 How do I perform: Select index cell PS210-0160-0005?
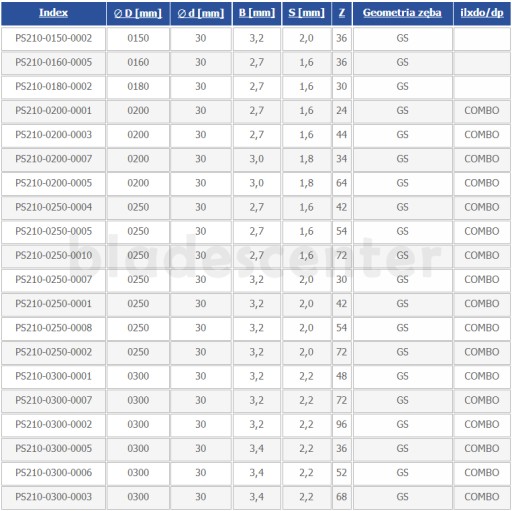tap(53, 62)
